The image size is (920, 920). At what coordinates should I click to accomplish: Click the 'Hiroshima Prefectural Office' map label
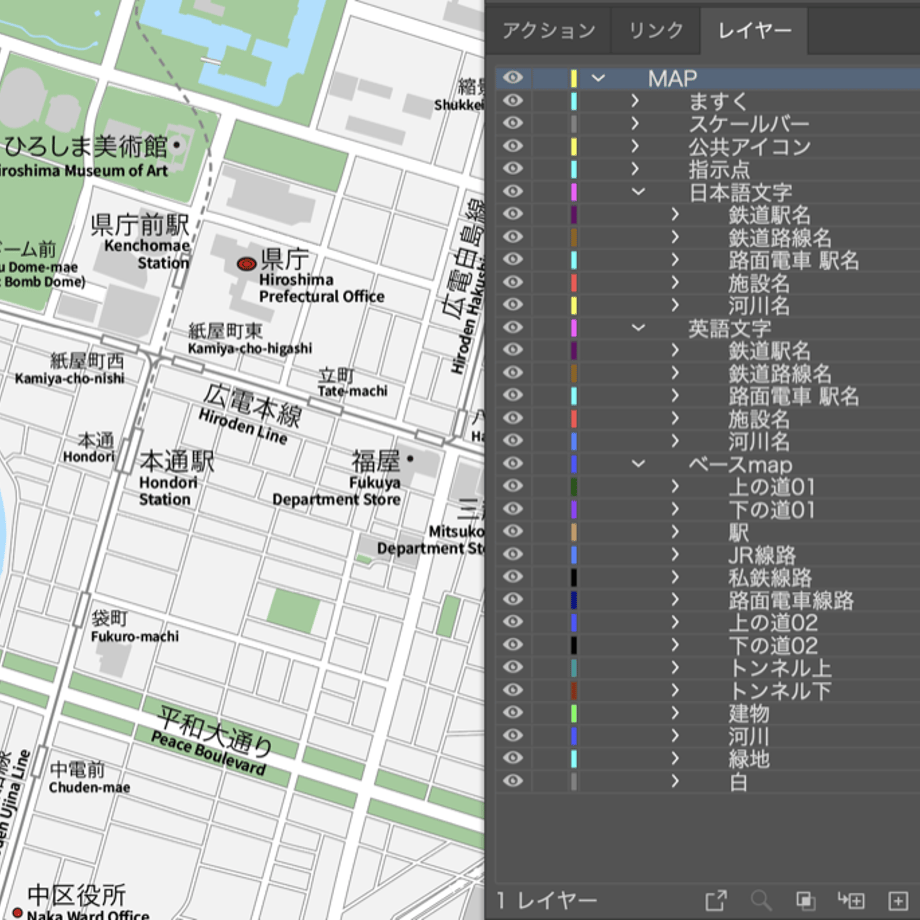(x=322, y=288)
